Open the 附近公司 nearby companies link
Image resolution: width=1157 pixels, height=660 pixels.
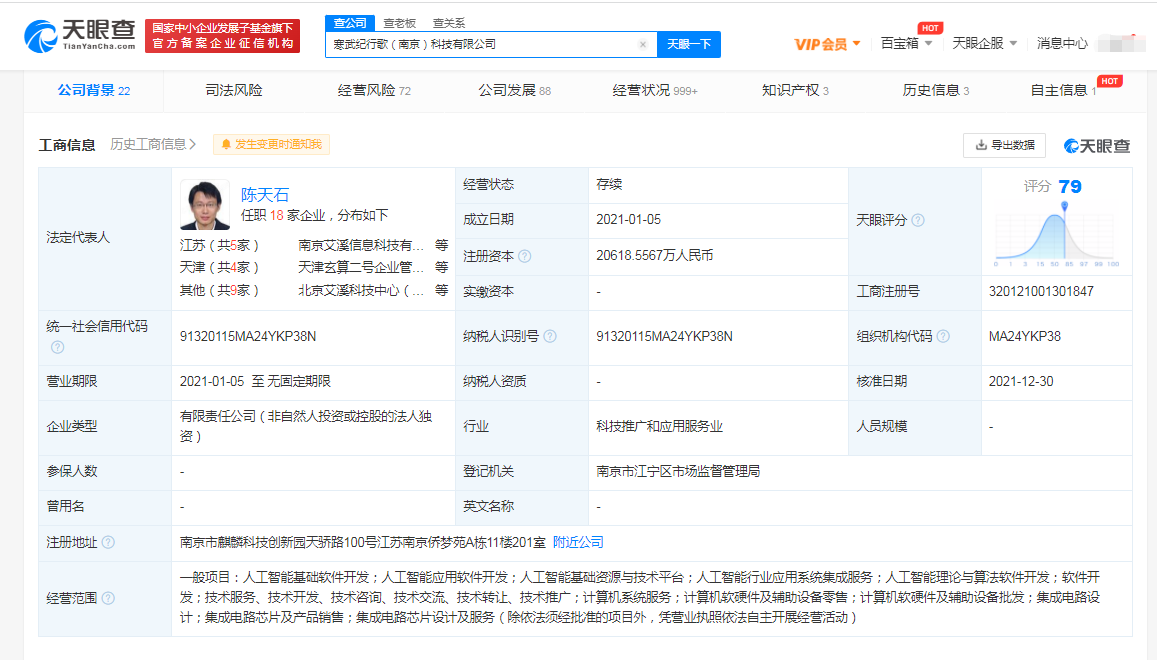tap(578, 543)
